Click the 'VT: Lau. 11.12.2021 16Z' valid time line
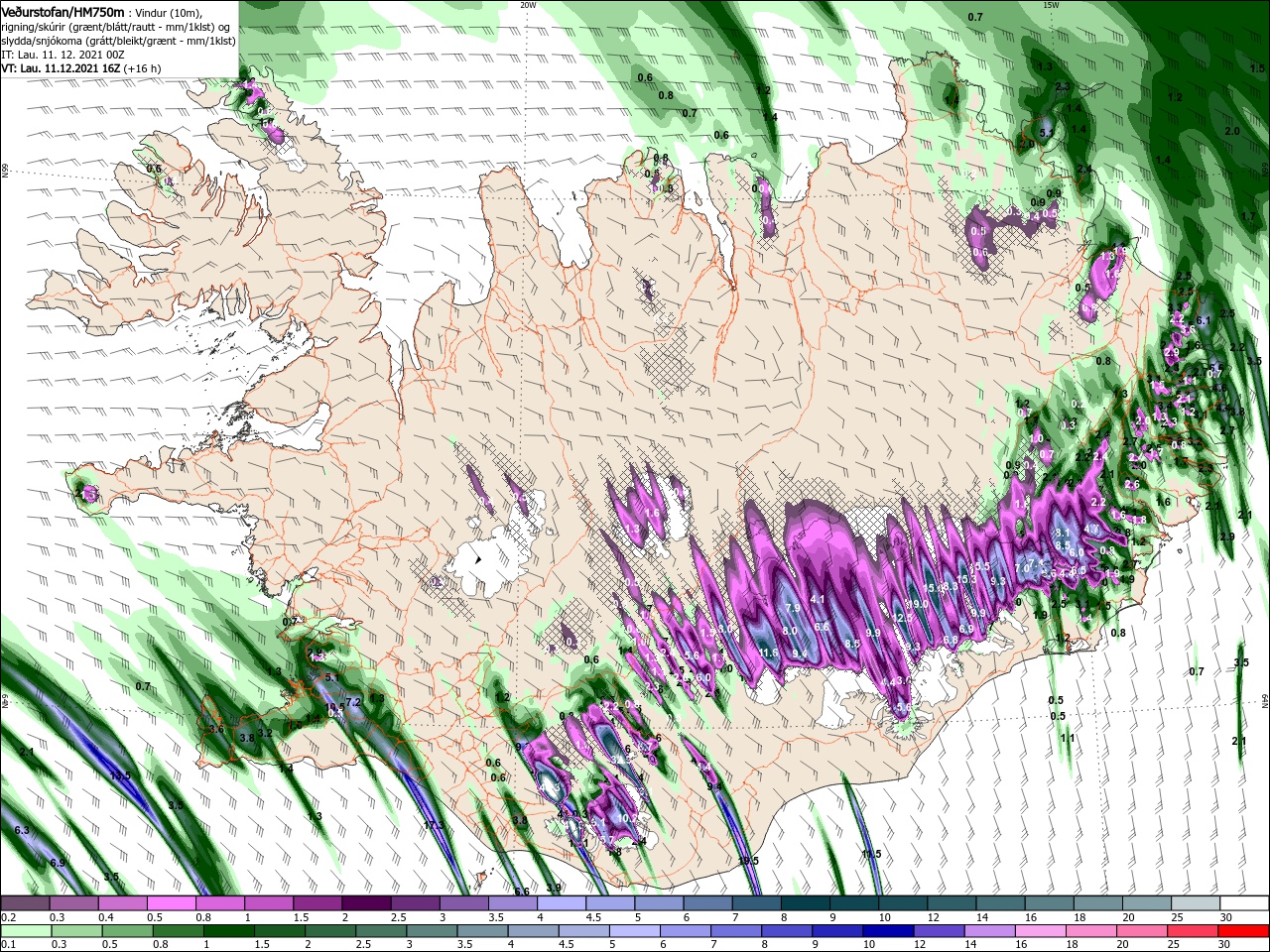1270x952 pixels. click(61, 68)
